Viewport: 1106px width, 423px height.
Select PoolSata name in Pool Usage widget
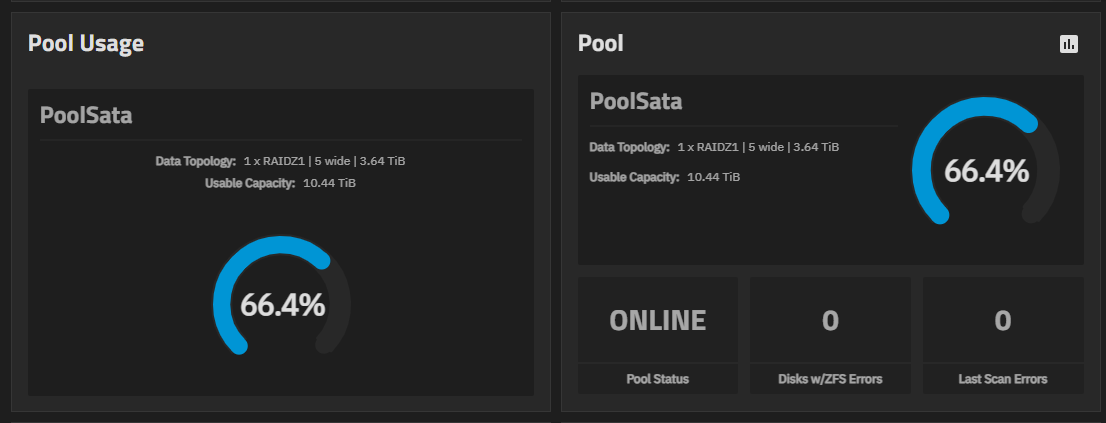(x=86, y=116)
